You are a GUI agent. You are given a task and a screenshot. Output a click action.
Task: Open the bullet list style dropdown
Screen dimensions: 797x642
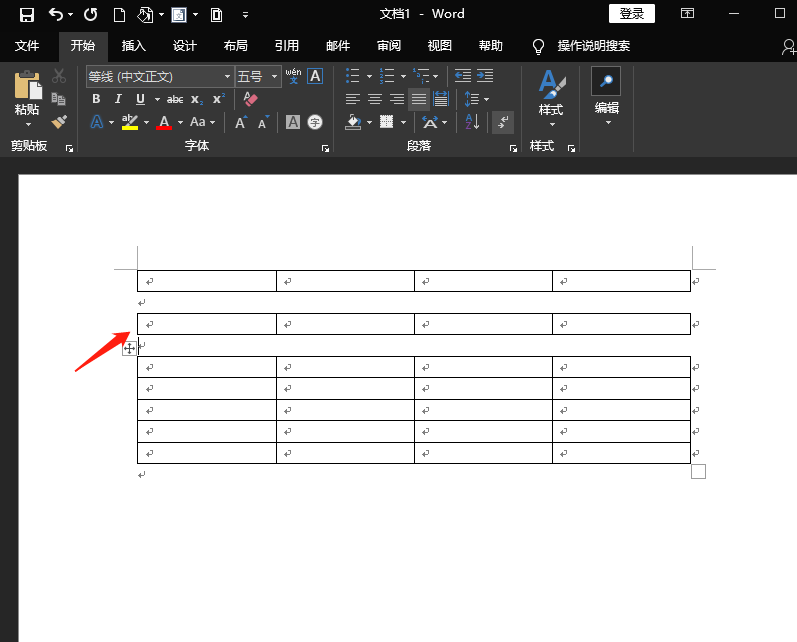369,77
